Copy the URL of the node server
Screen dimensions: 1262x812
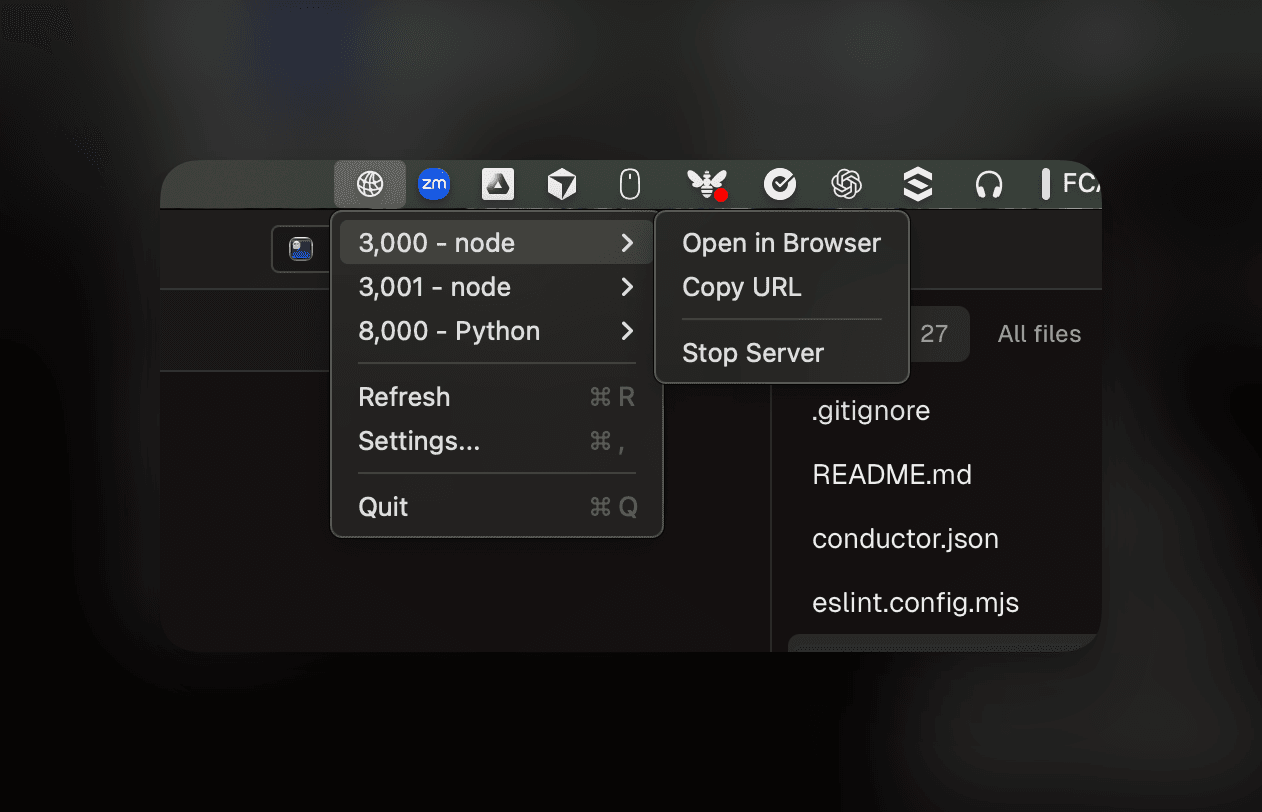point(742,287)
